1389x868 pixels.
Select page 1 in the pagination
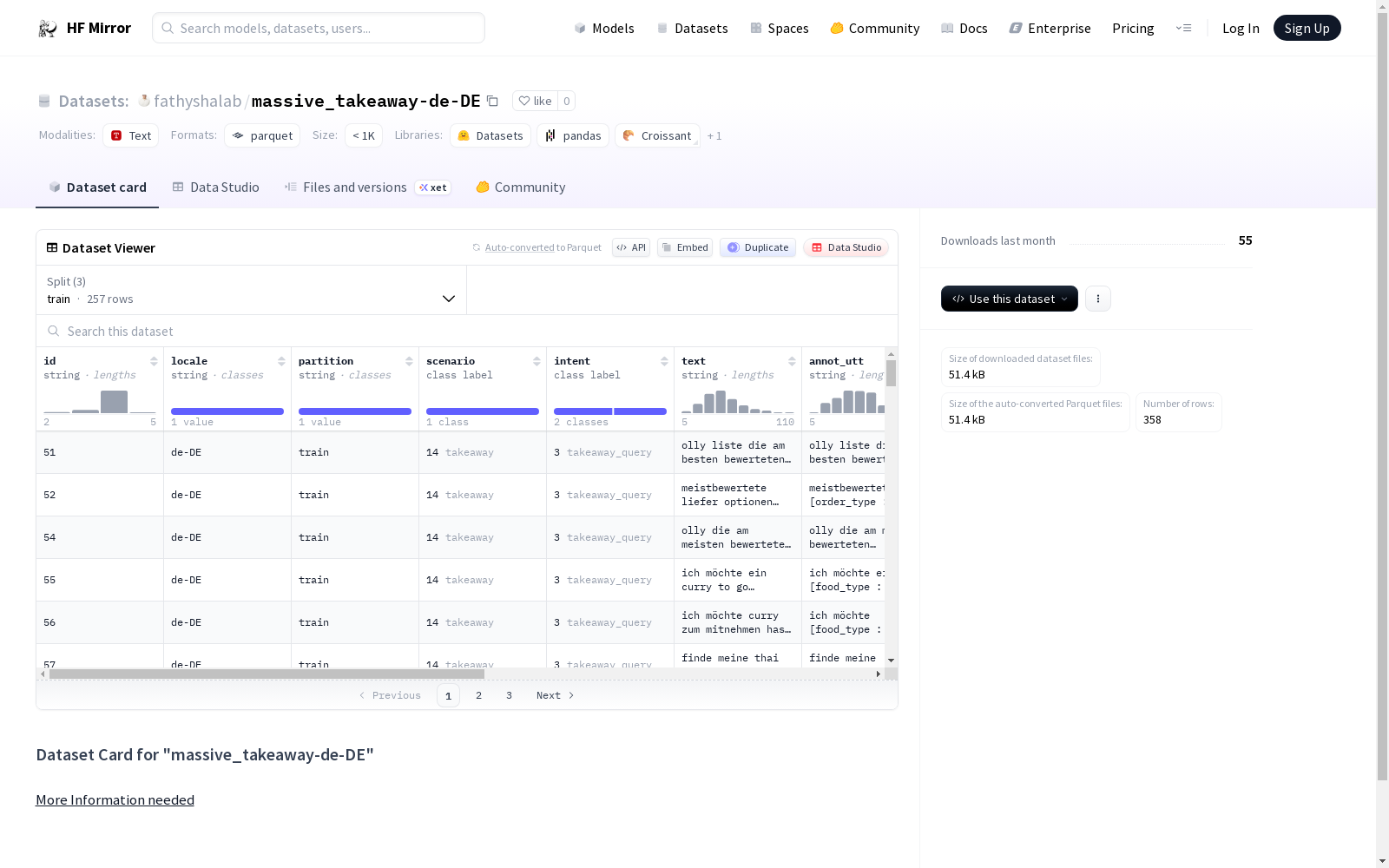coord(448,695)
